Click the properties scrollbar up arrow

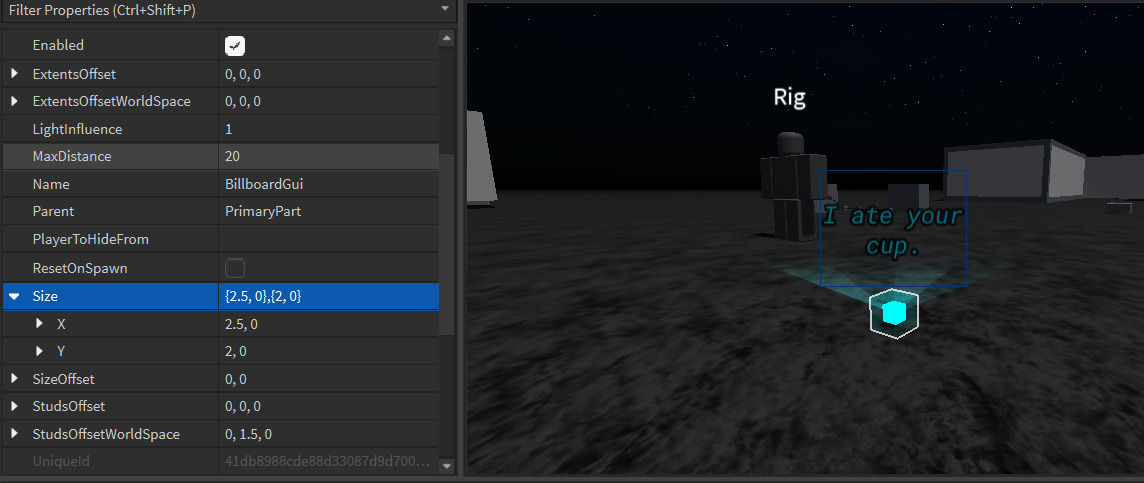(447, 38)
